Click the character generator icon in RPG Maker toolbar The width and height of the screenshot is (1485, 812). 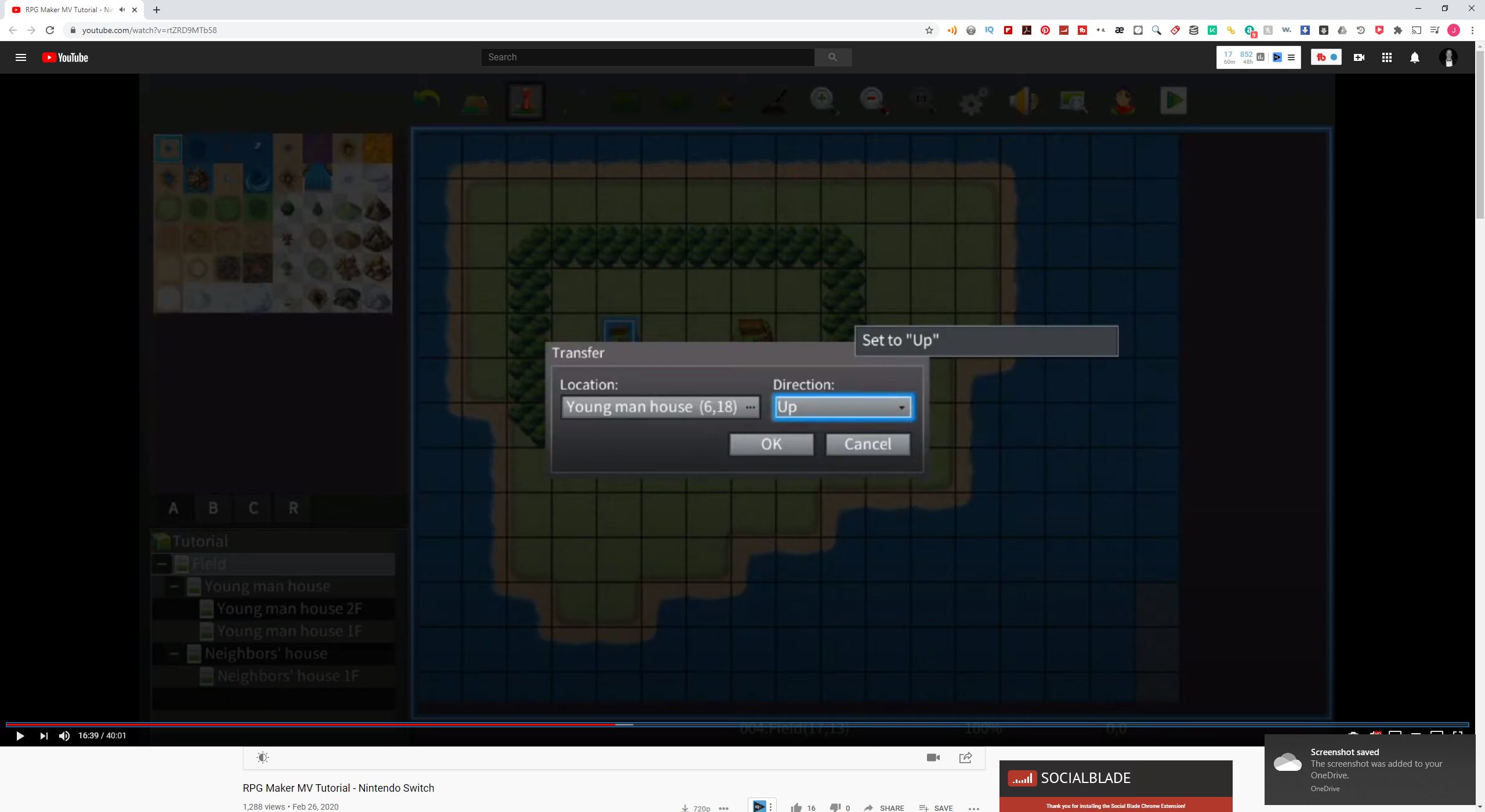click(x=1123, y=101)
